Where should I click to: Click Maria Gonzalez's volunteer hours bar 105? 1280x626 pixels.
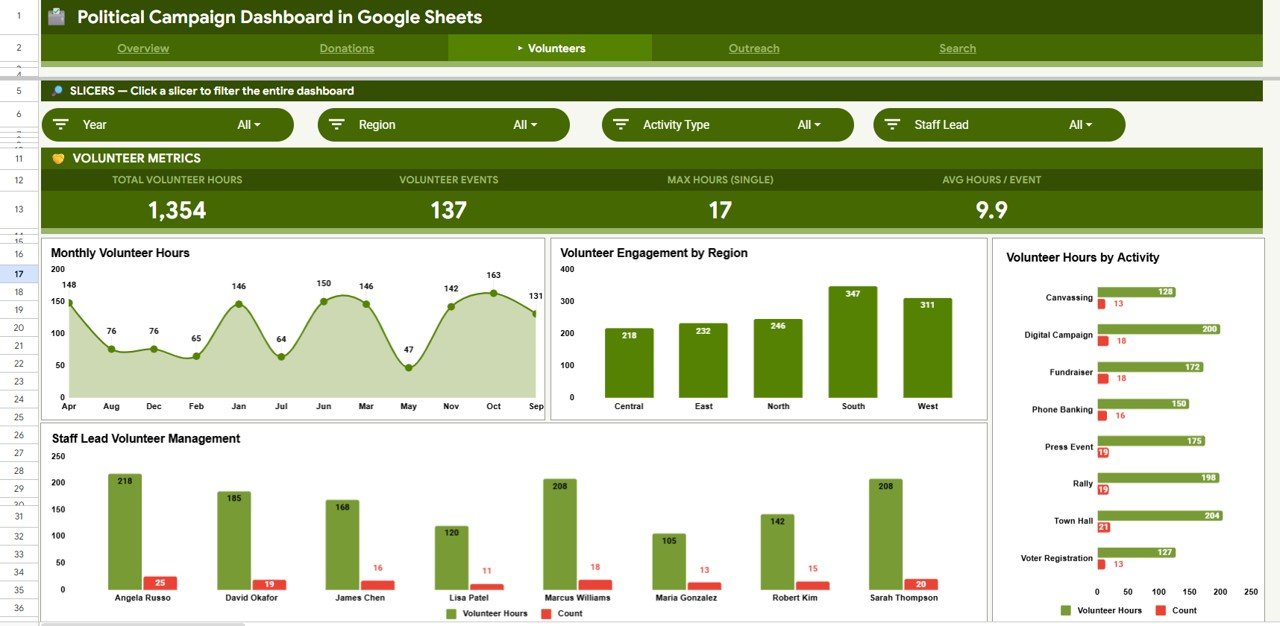click(x=669, y=562)
